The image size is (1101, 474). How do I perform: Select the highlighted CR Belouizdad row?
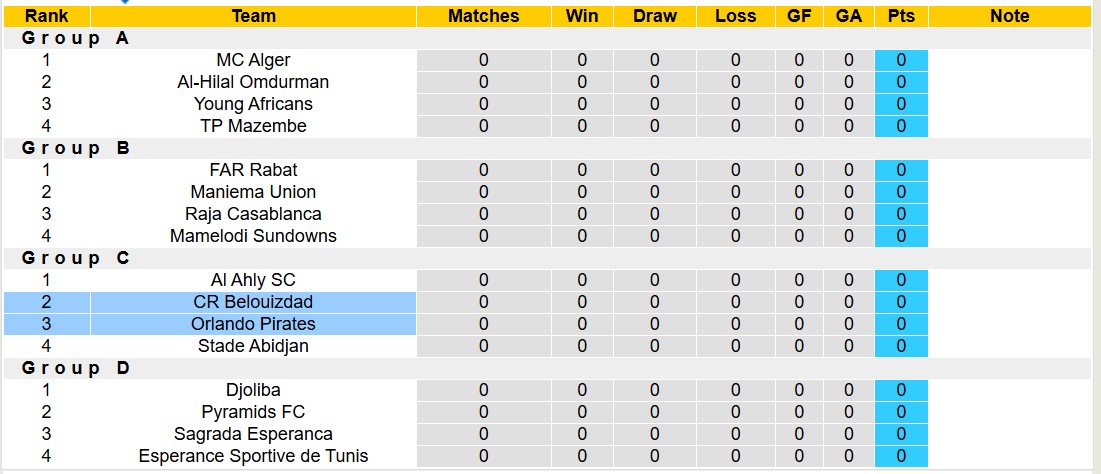click(253, 302)
